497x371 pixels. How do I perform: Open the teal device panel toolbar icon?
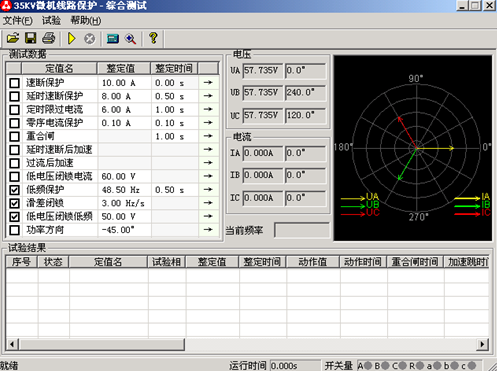click(x=113, y=39)
